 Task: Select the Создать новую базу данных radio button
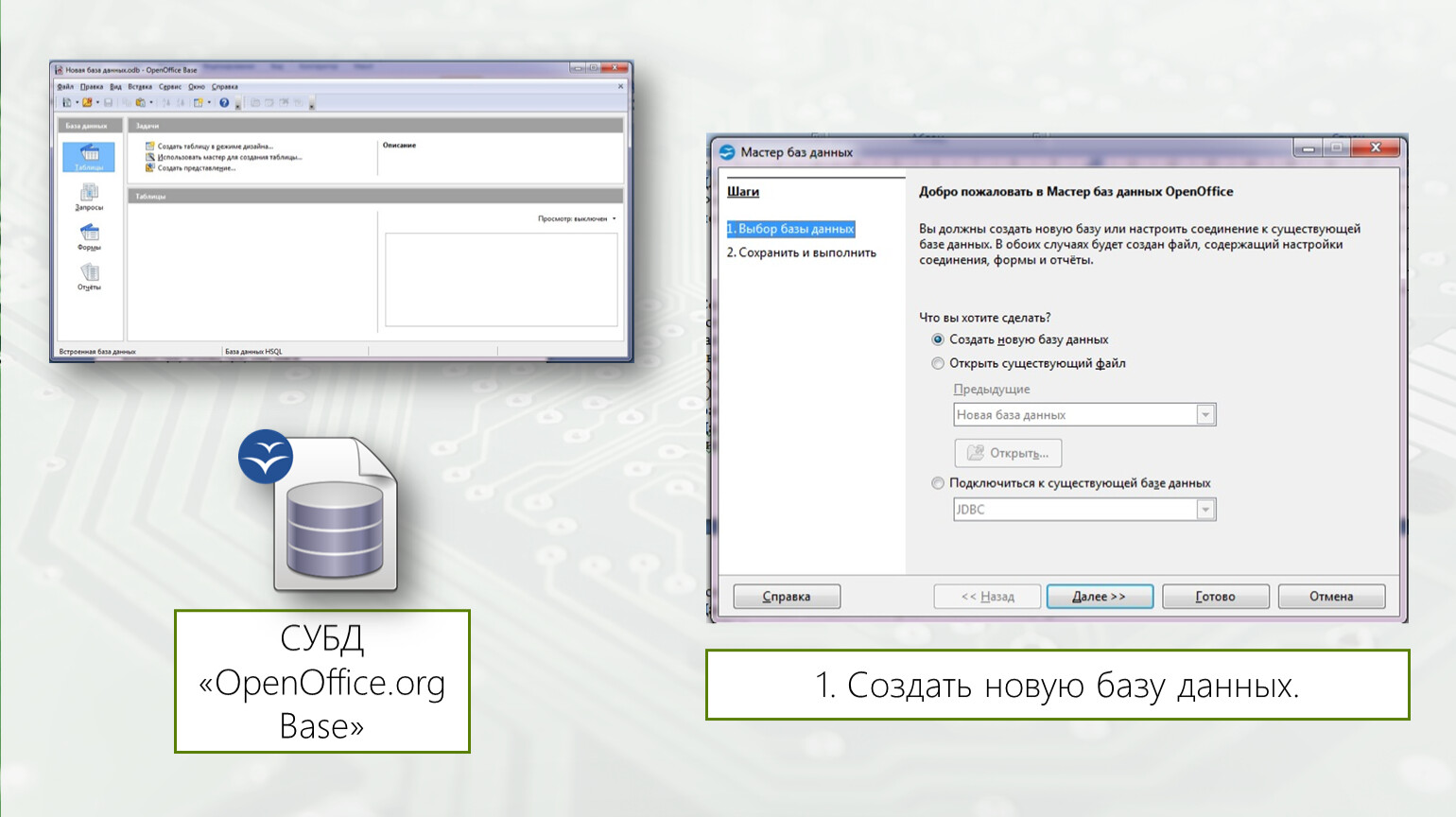(938, 339)
